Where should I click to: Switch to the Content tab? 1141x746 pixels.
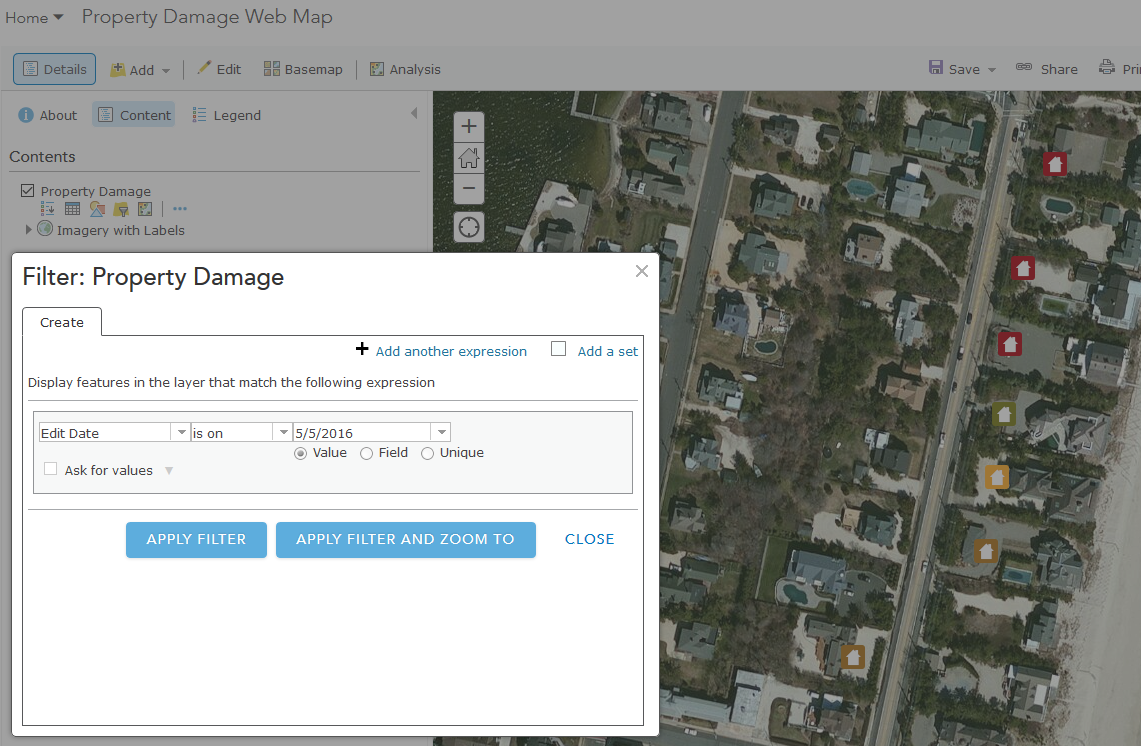click(134, 115)
